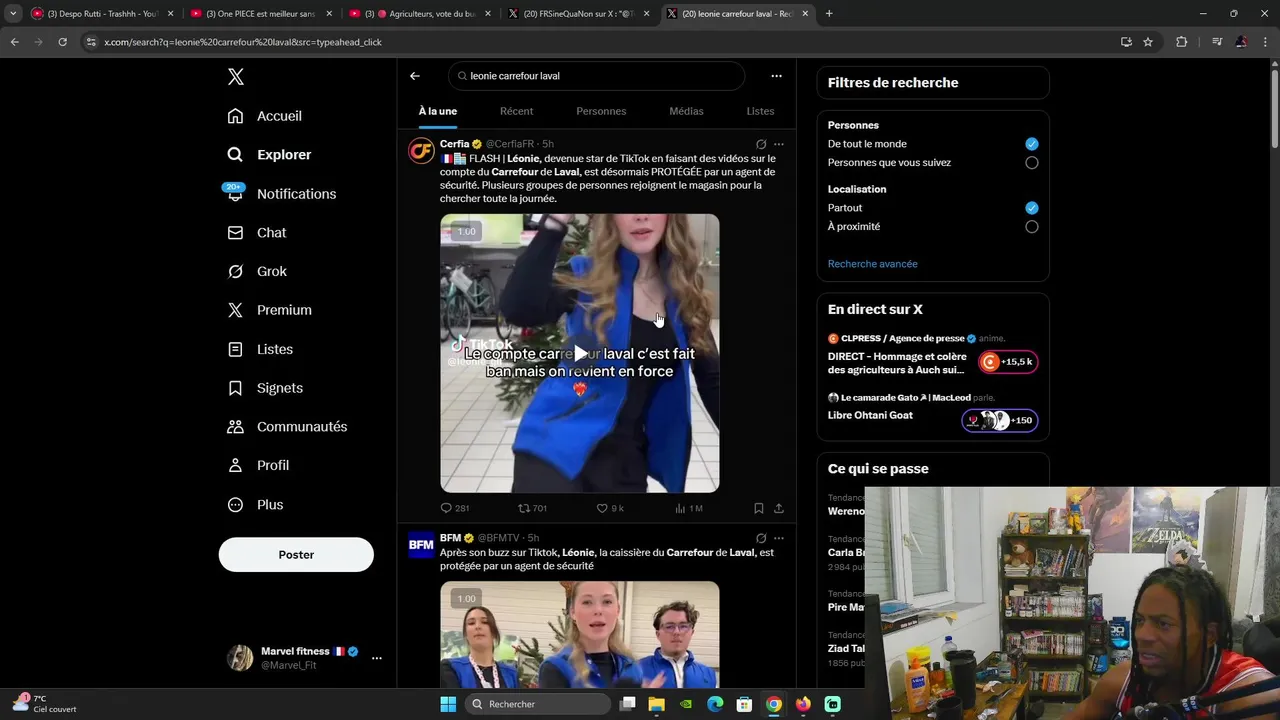Open Marvel fitness account options menu

coord(376,658)
